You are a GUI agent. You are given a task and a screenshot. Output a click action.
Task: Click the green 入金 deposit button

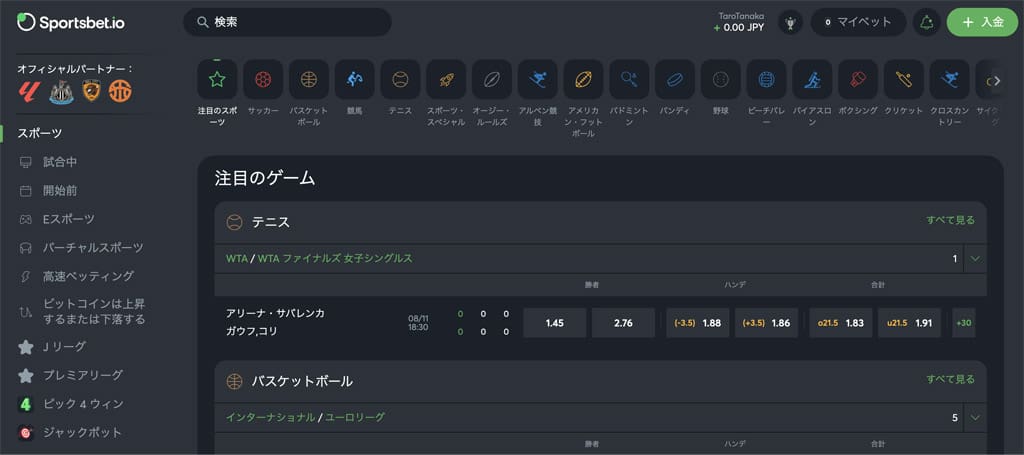click(981, 22)
